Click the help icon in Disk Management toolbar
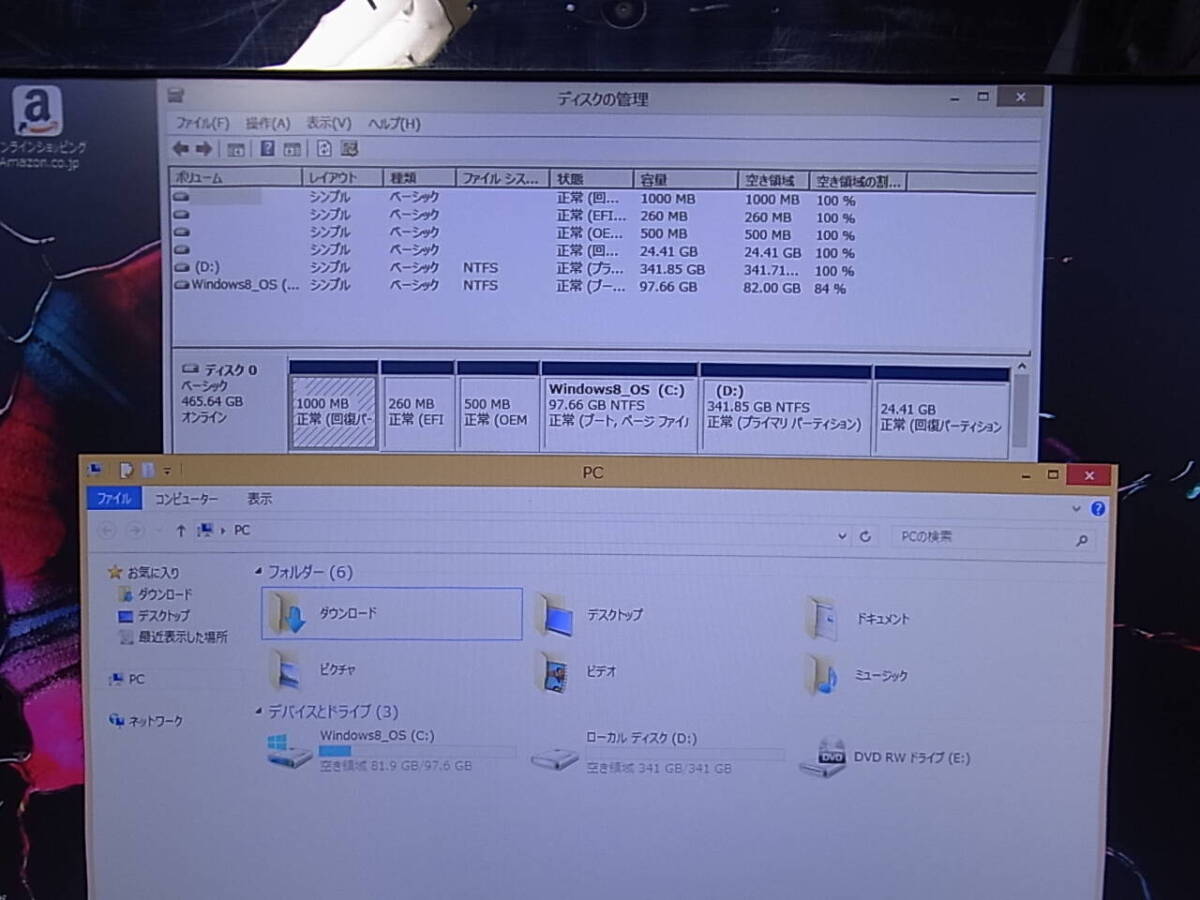The width and height of the screenshot is (1200, 900). pos(267,148)
